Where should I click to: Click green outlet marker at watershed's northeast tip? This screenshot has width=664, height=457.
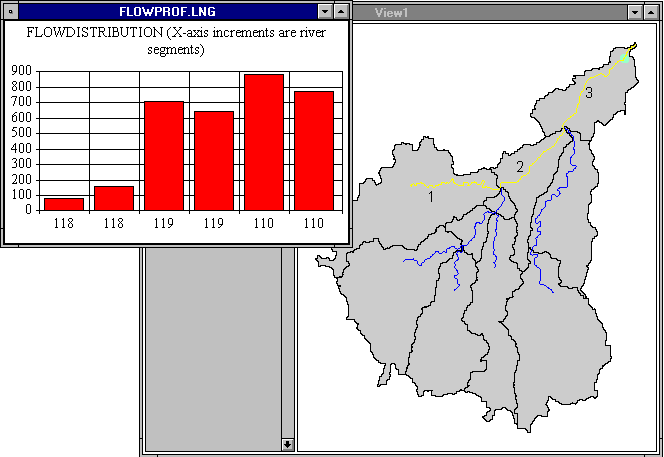click(625, 58)
